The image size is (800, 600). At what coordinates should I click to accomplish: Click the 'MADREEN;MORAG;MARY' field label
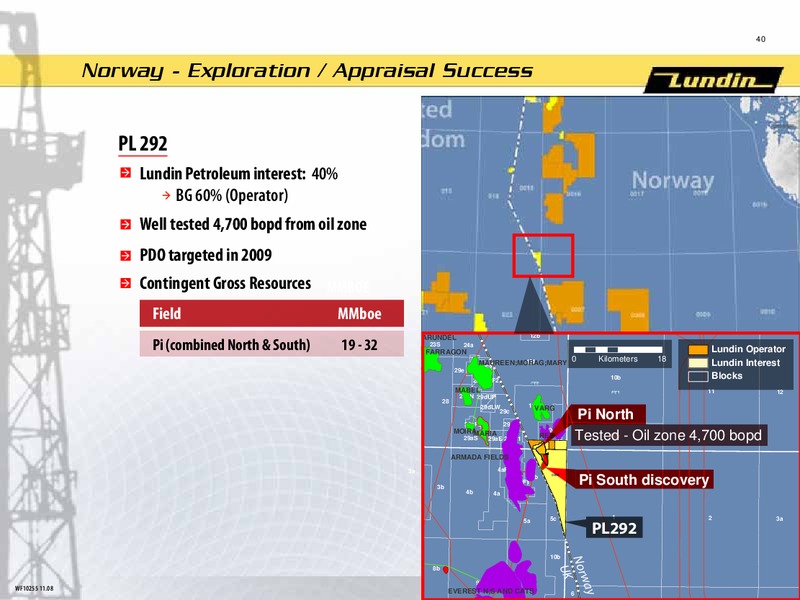click(522, 363)
